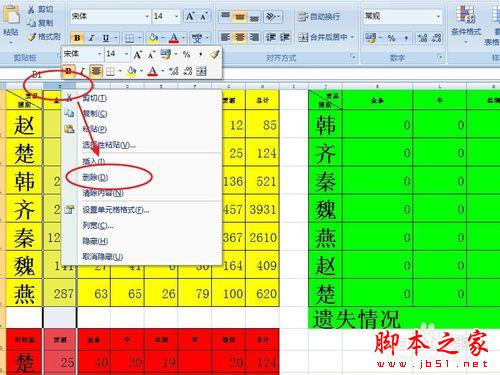Select Format Painter (格式刷) in ribbon
This screenshot has height=375, width=500.
pos(44,36)
